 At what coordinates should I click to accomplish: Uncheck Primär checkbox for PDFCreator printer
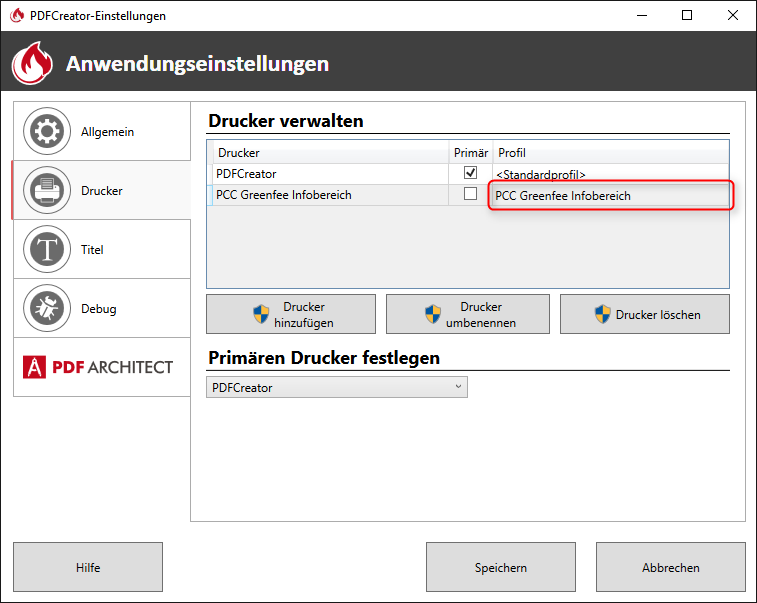[470, 174]
